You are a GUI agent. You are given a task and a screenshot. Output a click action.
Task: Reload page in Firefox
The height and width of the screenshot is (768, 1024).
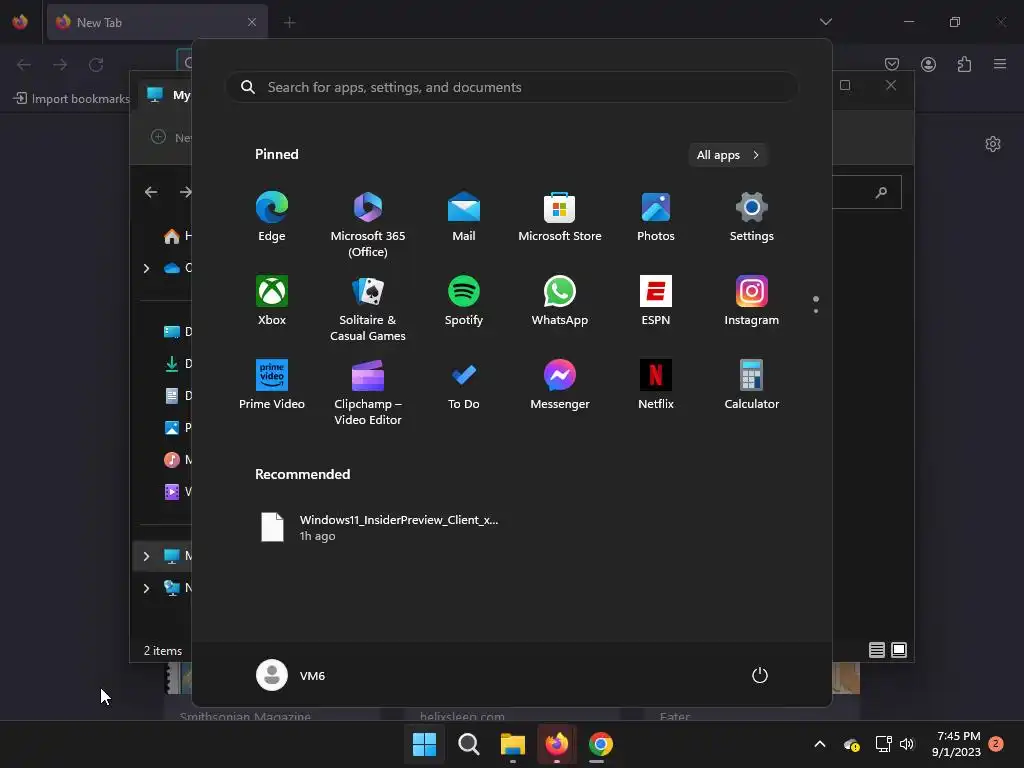[96, 64]
